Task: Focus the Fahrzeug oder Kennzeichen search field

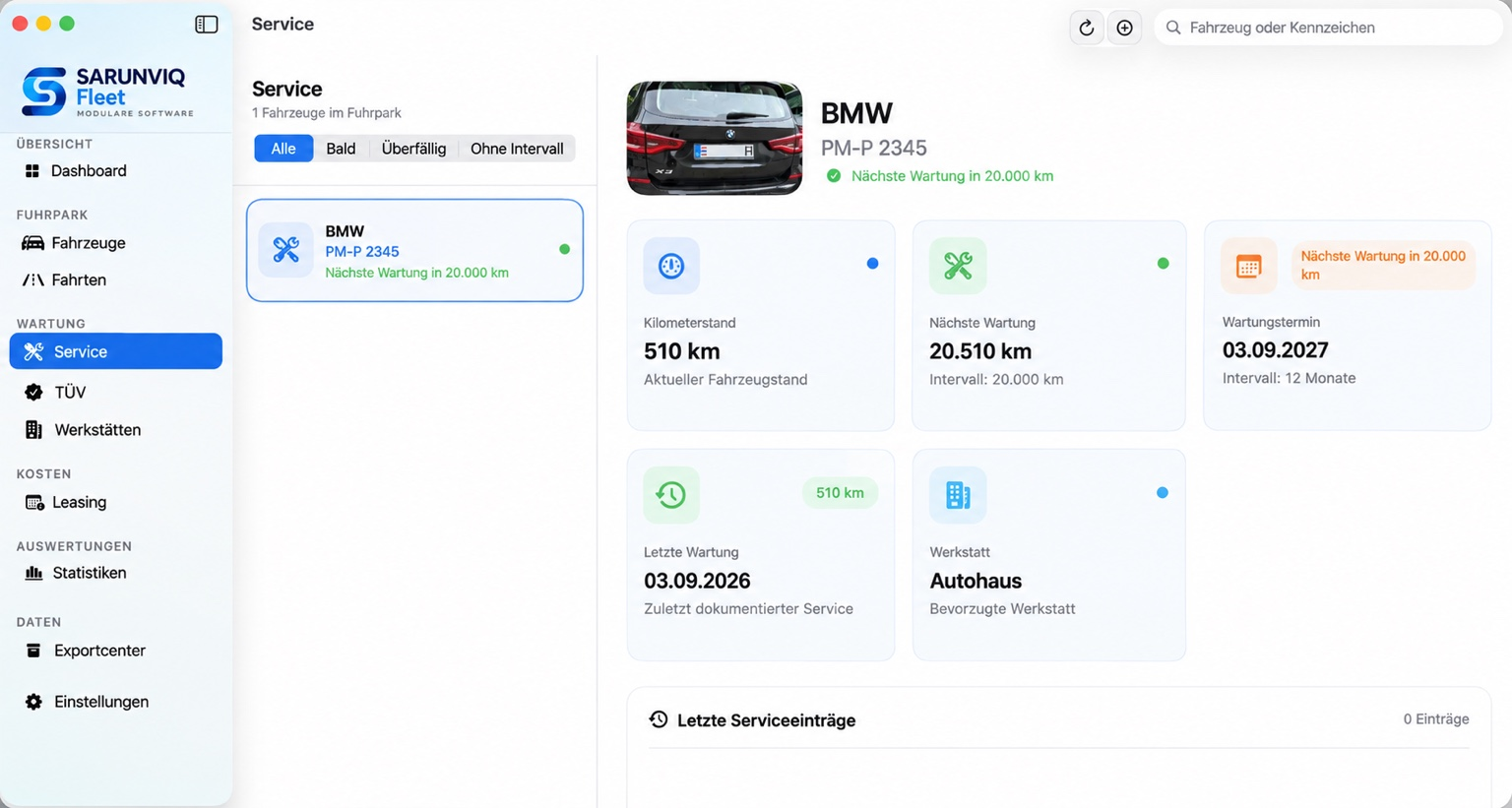Action: tap(1329, 28)
